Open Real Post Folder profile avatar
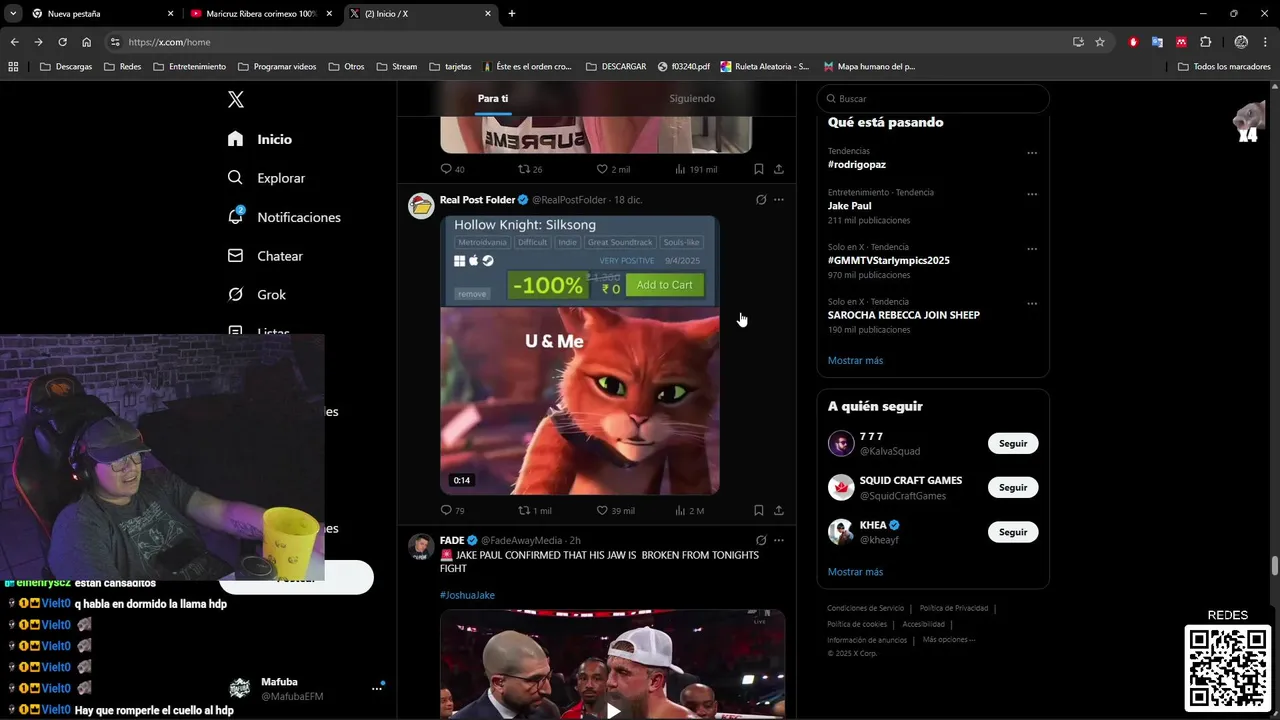 click(x=421, y=206)
